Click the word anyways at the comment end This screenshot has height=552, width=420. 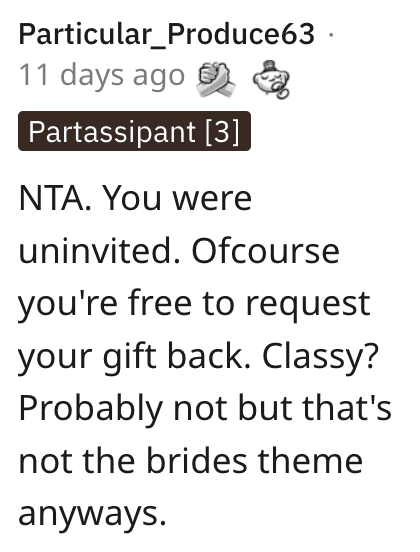(x=92, y=516)
